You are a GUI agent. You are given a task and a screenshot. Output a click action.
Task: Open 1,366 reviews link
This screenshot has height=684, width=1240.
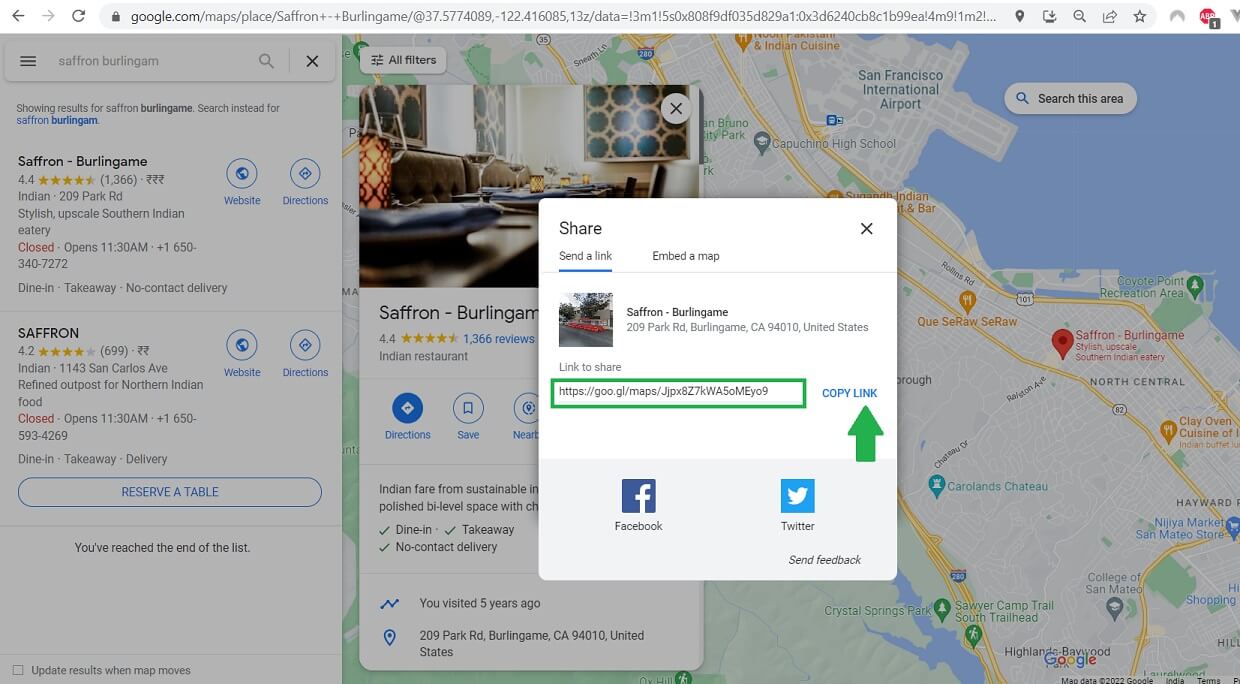coord(499,339)
